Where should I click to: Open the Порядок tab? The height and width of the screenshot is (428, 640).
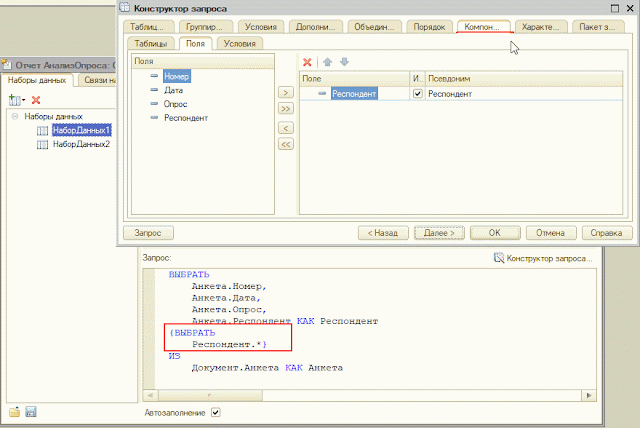coord(429,27)
